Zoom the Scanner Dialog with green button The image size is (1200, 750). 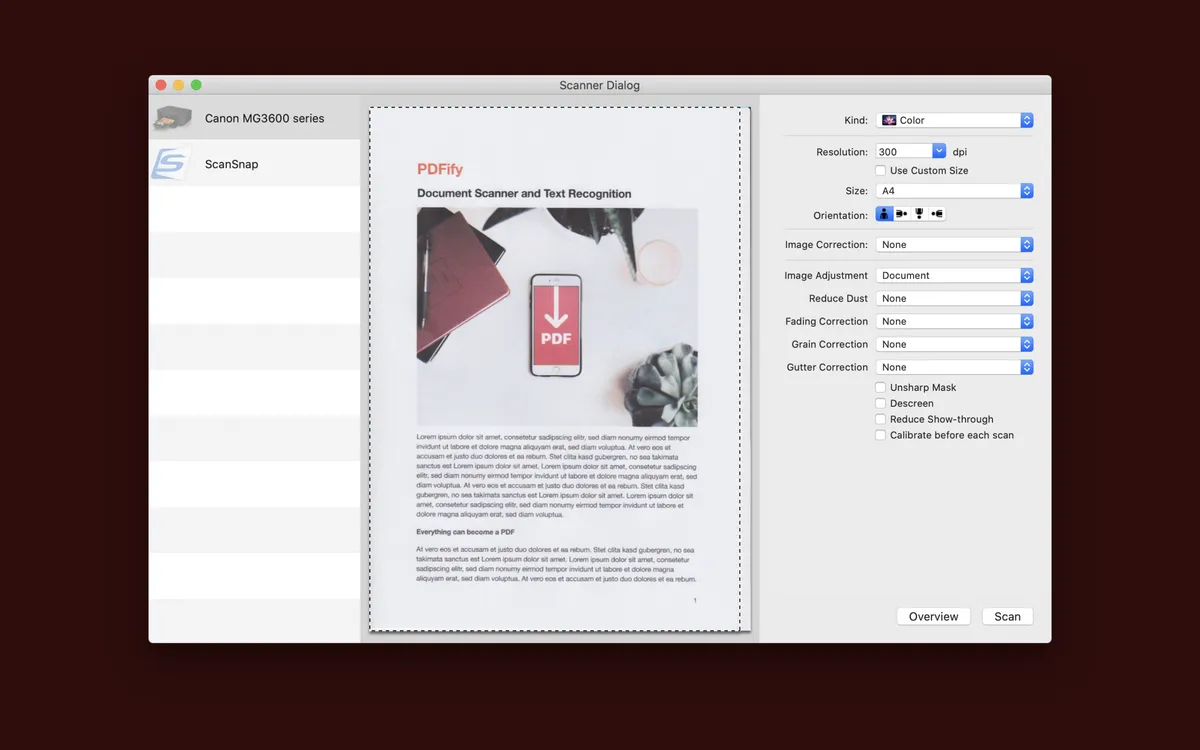click(196, 85)
